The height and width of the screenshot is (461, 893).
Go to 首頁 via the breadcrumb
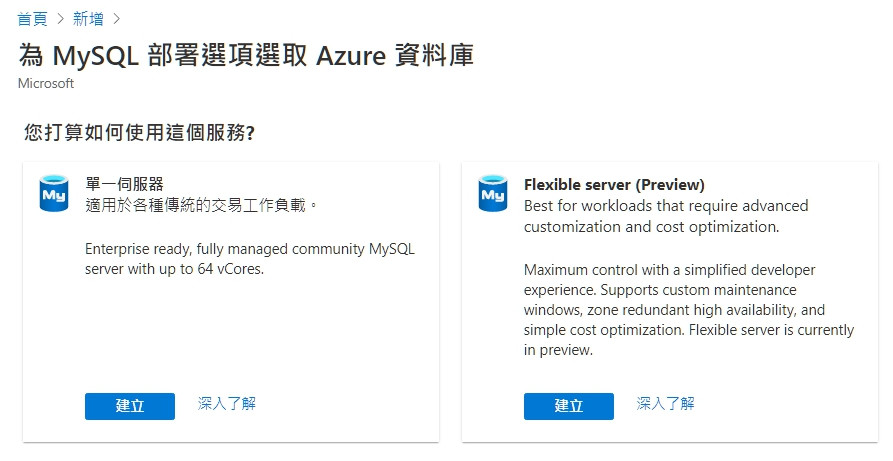(x=33, y=18)
